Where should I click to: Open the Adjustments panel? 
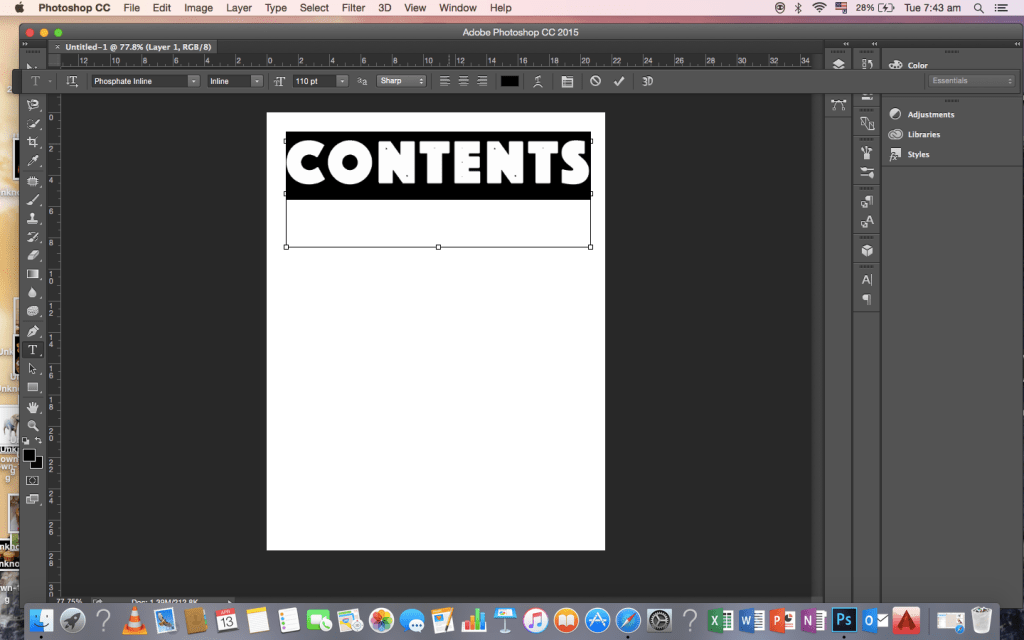[930, 115]
